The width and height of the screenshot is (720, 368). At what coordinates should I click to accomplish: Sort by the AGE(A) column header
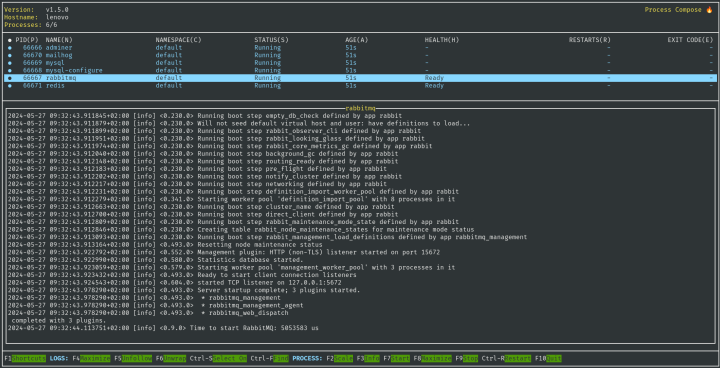pos(357,40)
